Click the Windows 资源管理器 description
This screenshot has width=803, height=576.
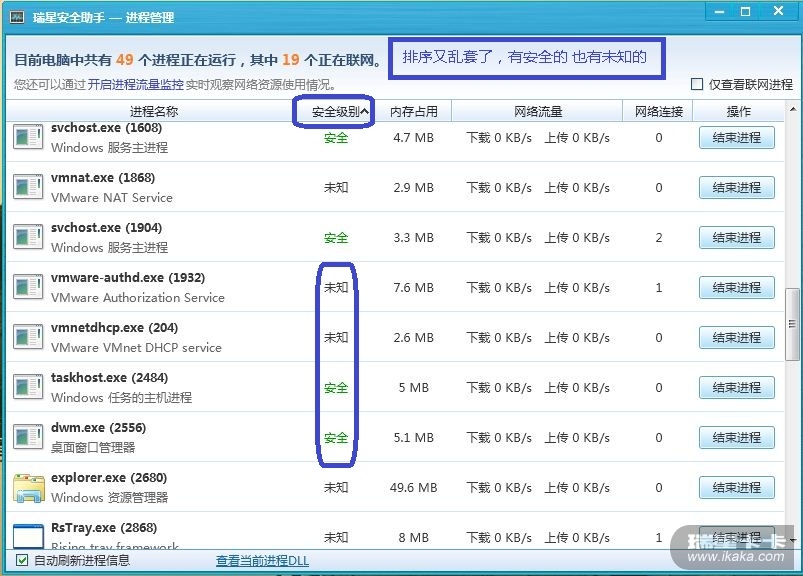(x=110, y=498)
